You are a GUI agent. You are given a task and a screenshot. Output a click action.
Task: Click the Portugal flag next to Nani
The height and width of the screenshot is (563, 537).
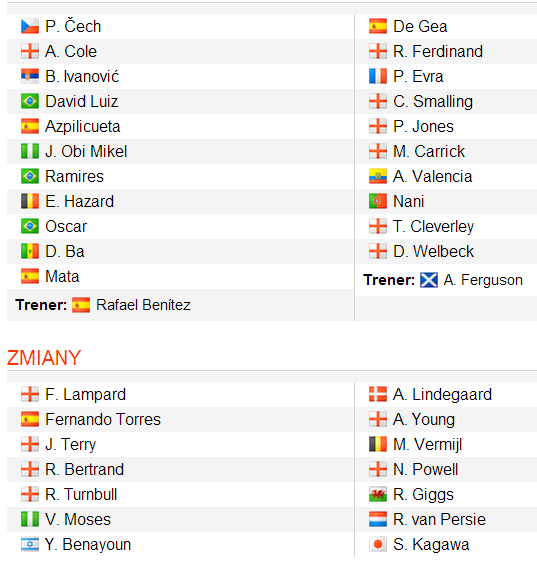pos(378,201)
